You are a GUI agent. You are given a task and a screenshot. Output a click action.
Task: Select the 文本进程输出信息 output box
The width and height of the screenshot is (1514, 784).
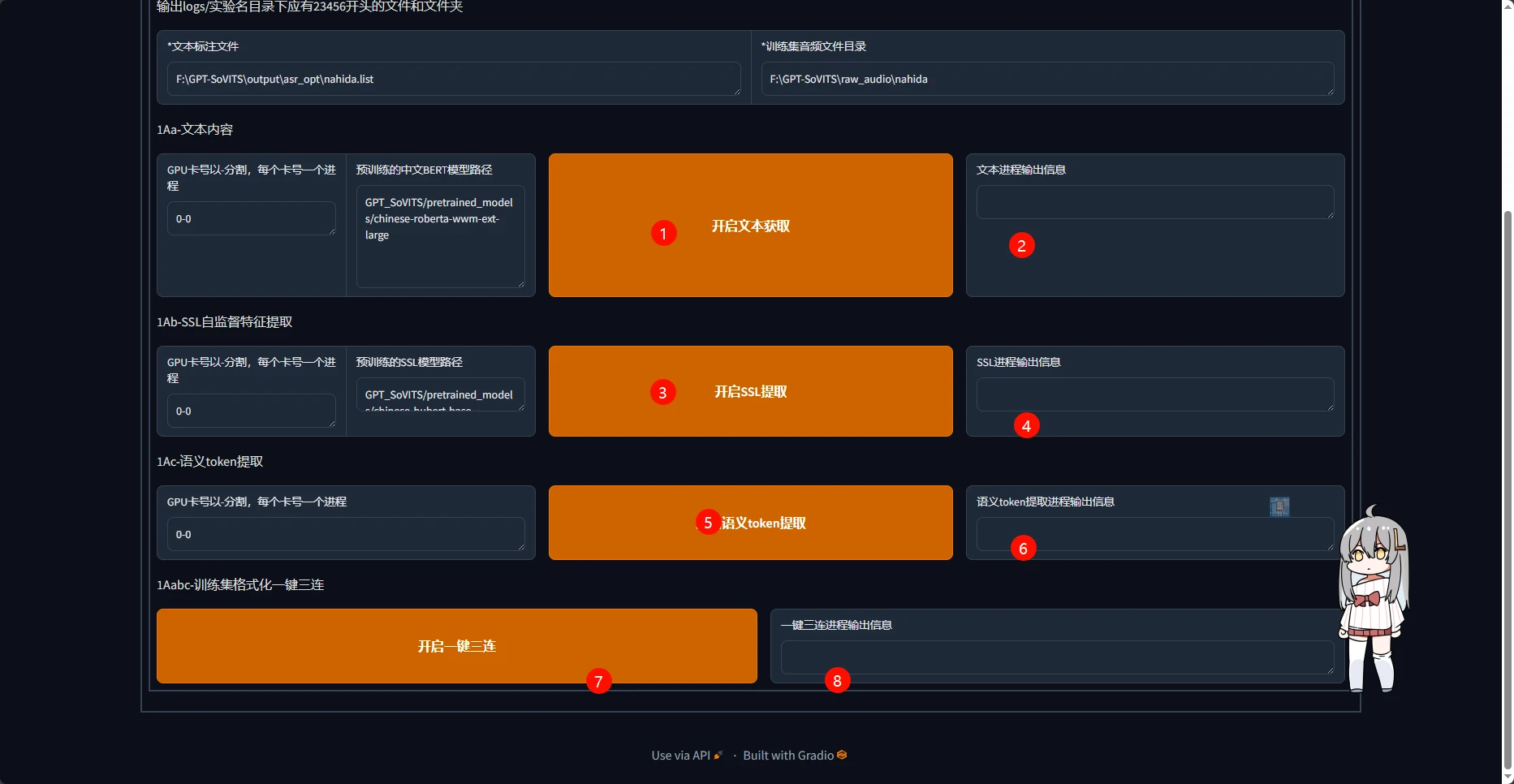tap(1154, 202)
